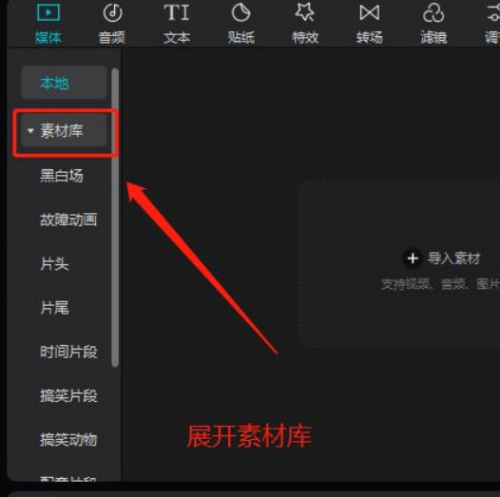The width and height of the screenshot is (500, 497).
Task: Click the plus icon beside 导入素材
Action: (413, 258)
